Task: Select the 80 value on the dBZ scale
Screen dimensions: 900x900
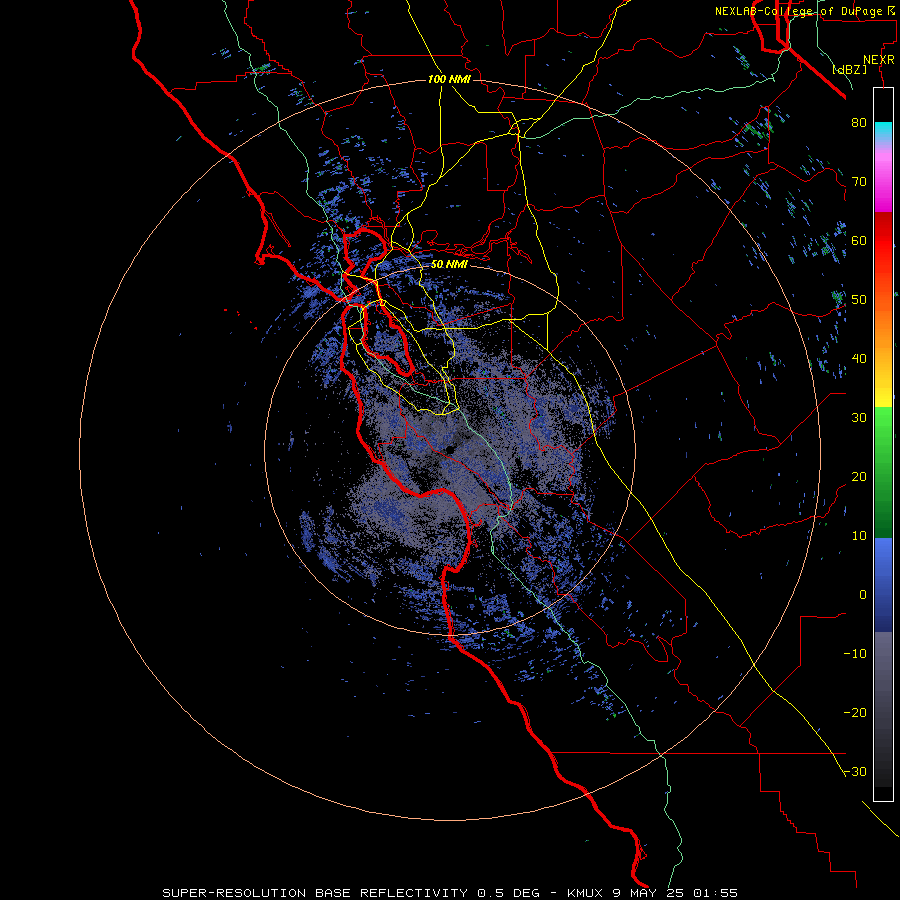Action: pyautogui.click(x=859, y=123)
